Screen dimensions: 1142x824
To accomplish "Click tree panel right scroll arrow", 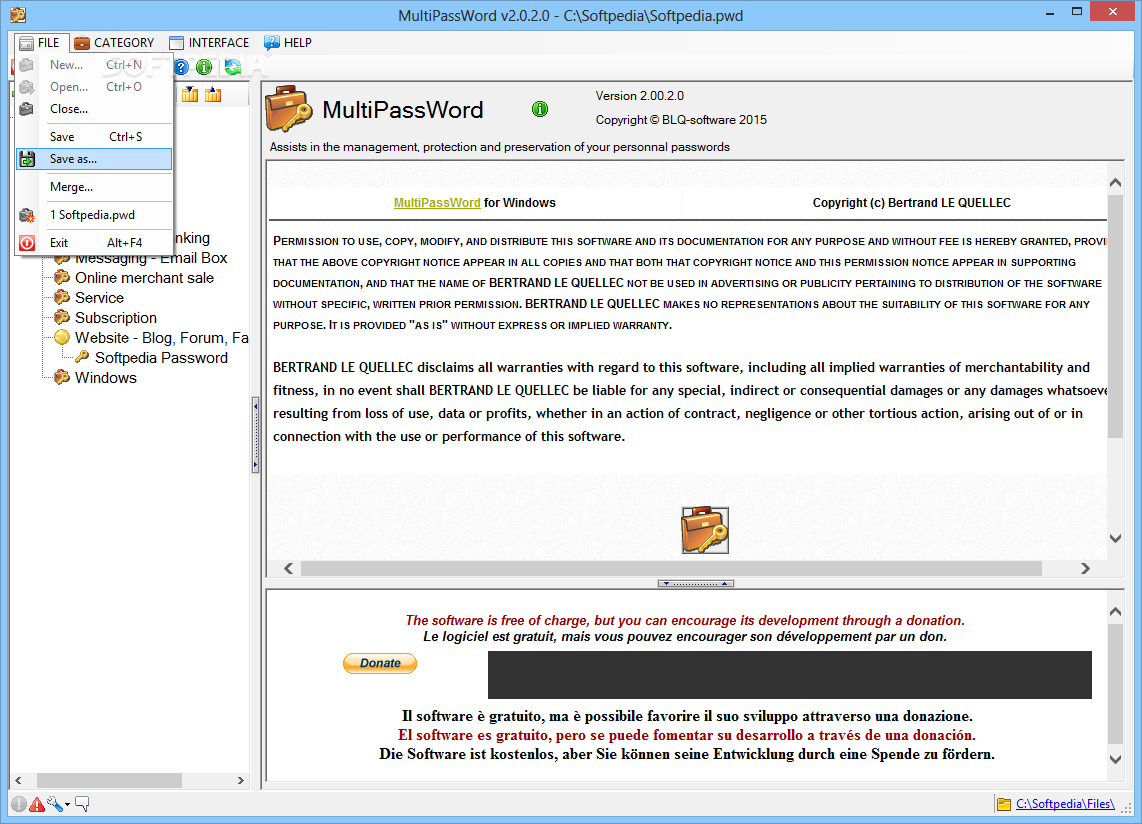I will coord(240,780).
